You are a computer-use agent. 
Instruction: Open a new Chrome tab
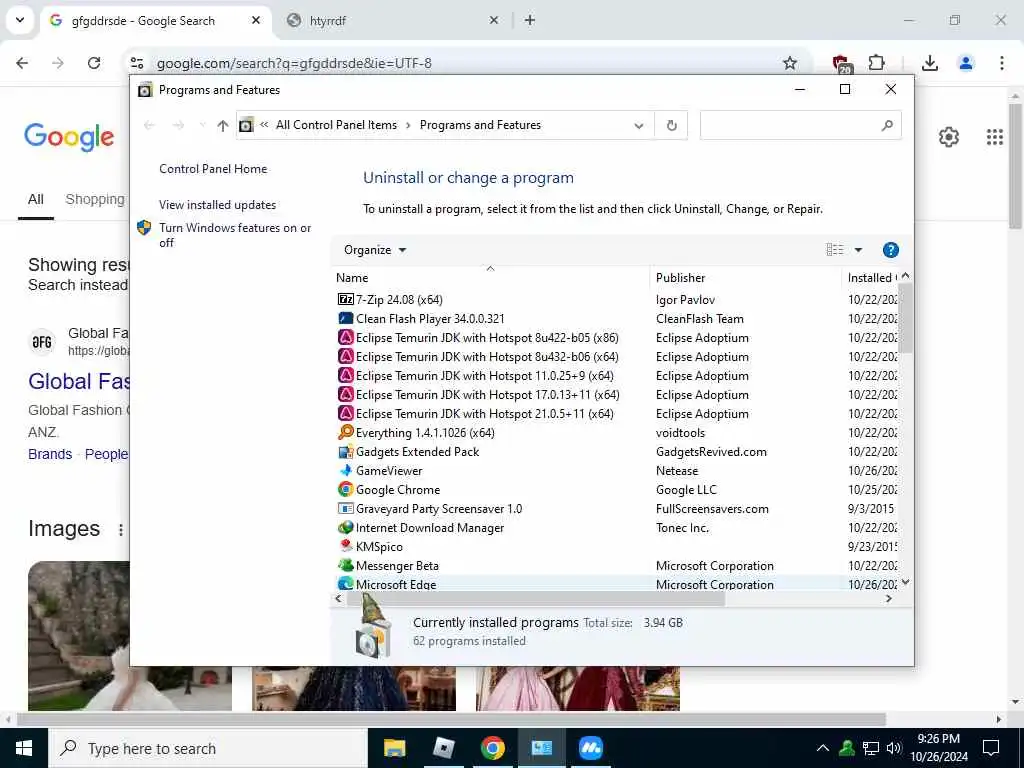click(x=530, y=20)
